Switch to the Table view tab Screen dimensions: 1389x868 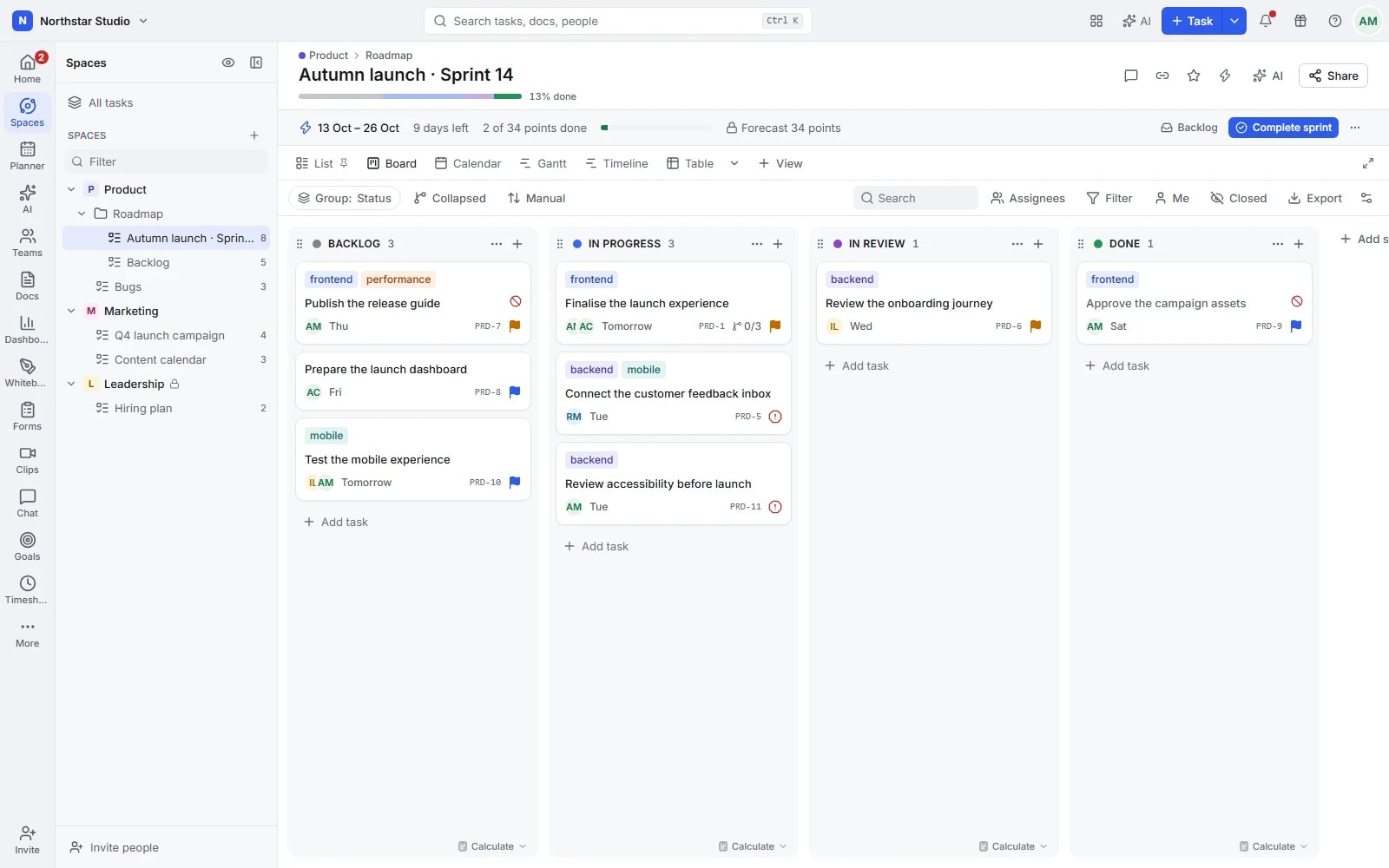pyautogui.click(x=690, y=163)
